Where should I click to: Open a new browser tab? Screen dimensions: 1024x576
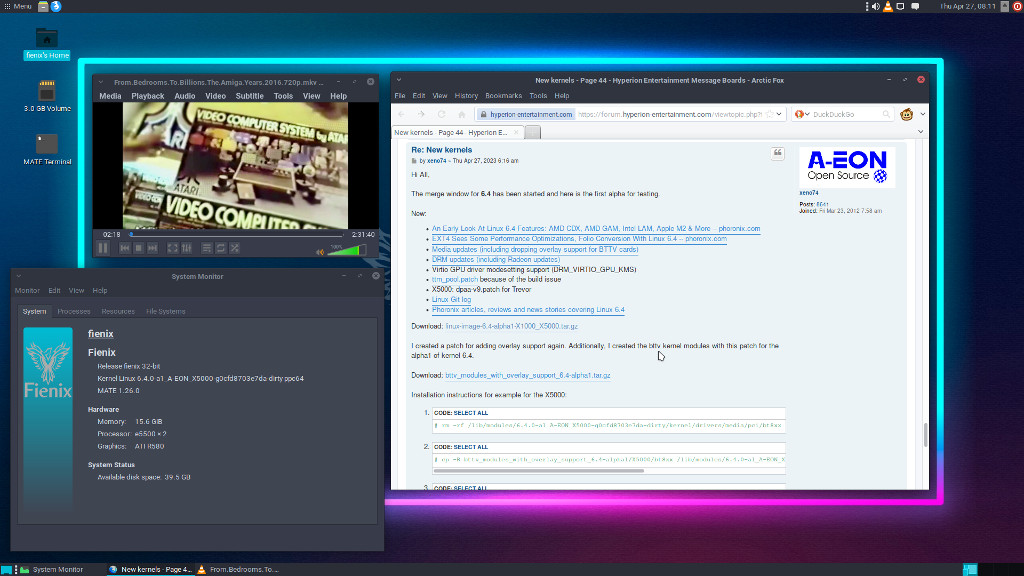(x=533, y=133)
